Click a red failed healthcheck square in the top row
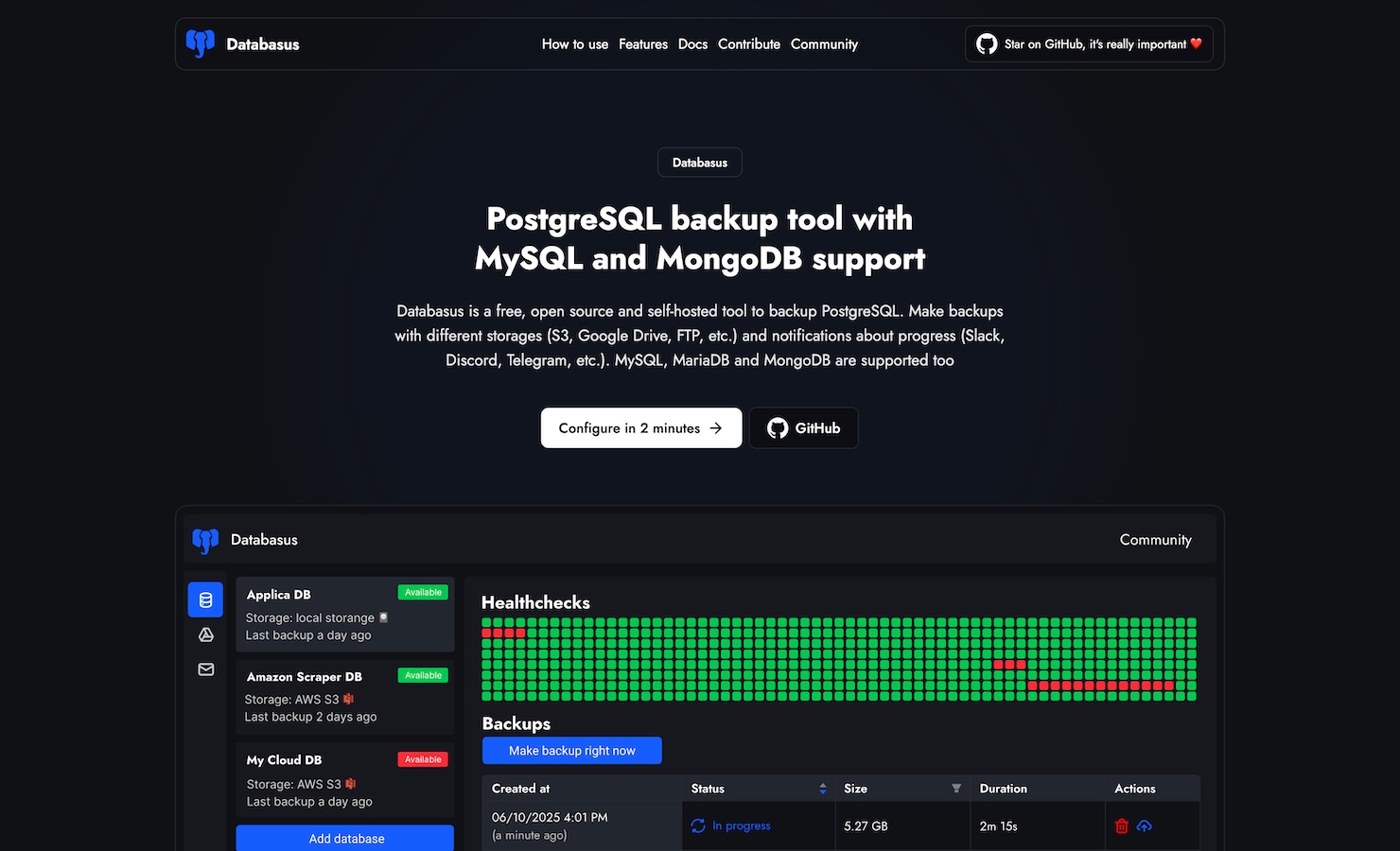This screenshot has width=1400, height=851. [498, 634]
